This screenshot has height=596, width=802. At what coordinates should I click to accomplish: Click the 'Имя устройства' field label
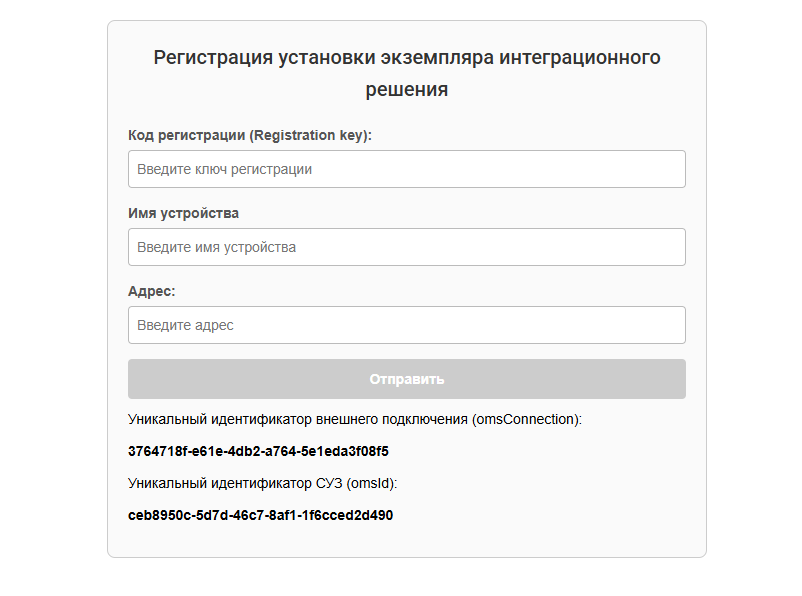[x=183, y=213]
